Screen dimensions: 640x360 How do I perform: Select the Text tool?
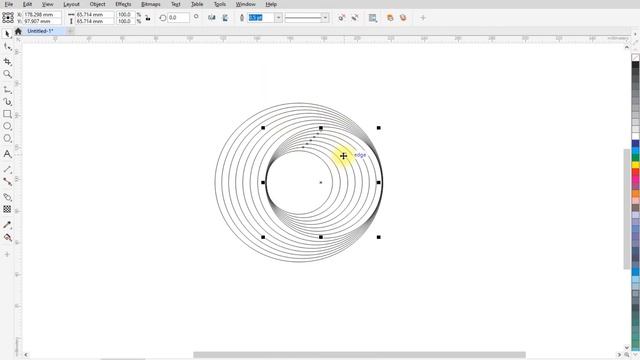coord(7,154)
